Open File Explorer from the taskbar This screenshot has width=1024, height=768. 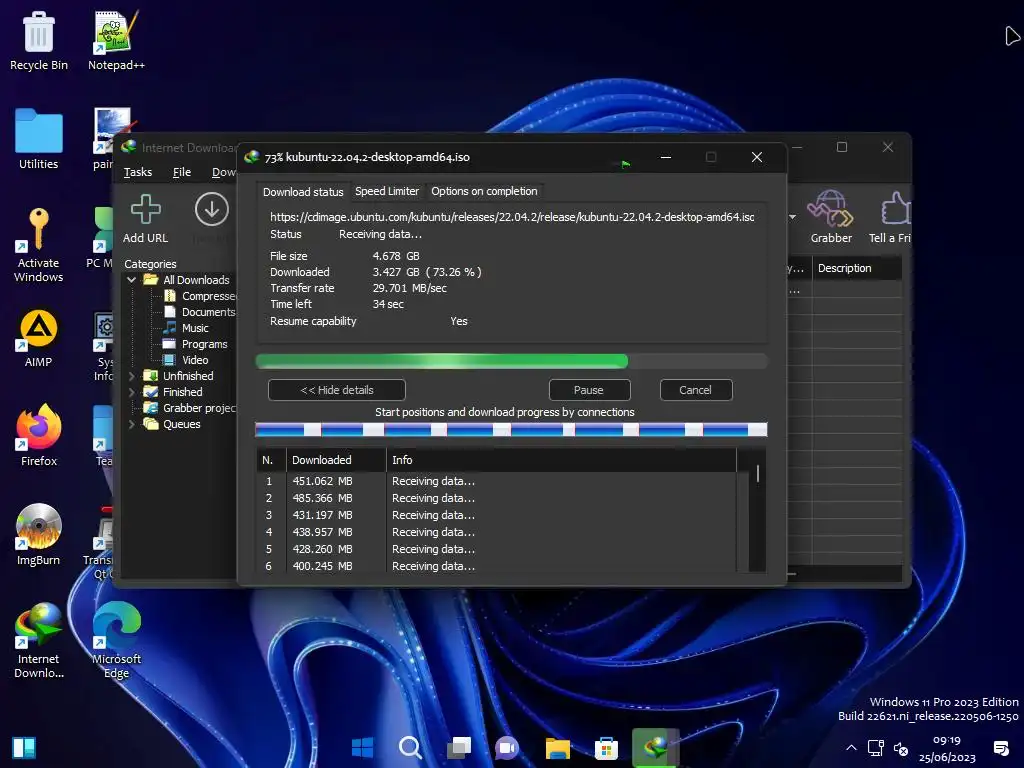pos(558,747)
